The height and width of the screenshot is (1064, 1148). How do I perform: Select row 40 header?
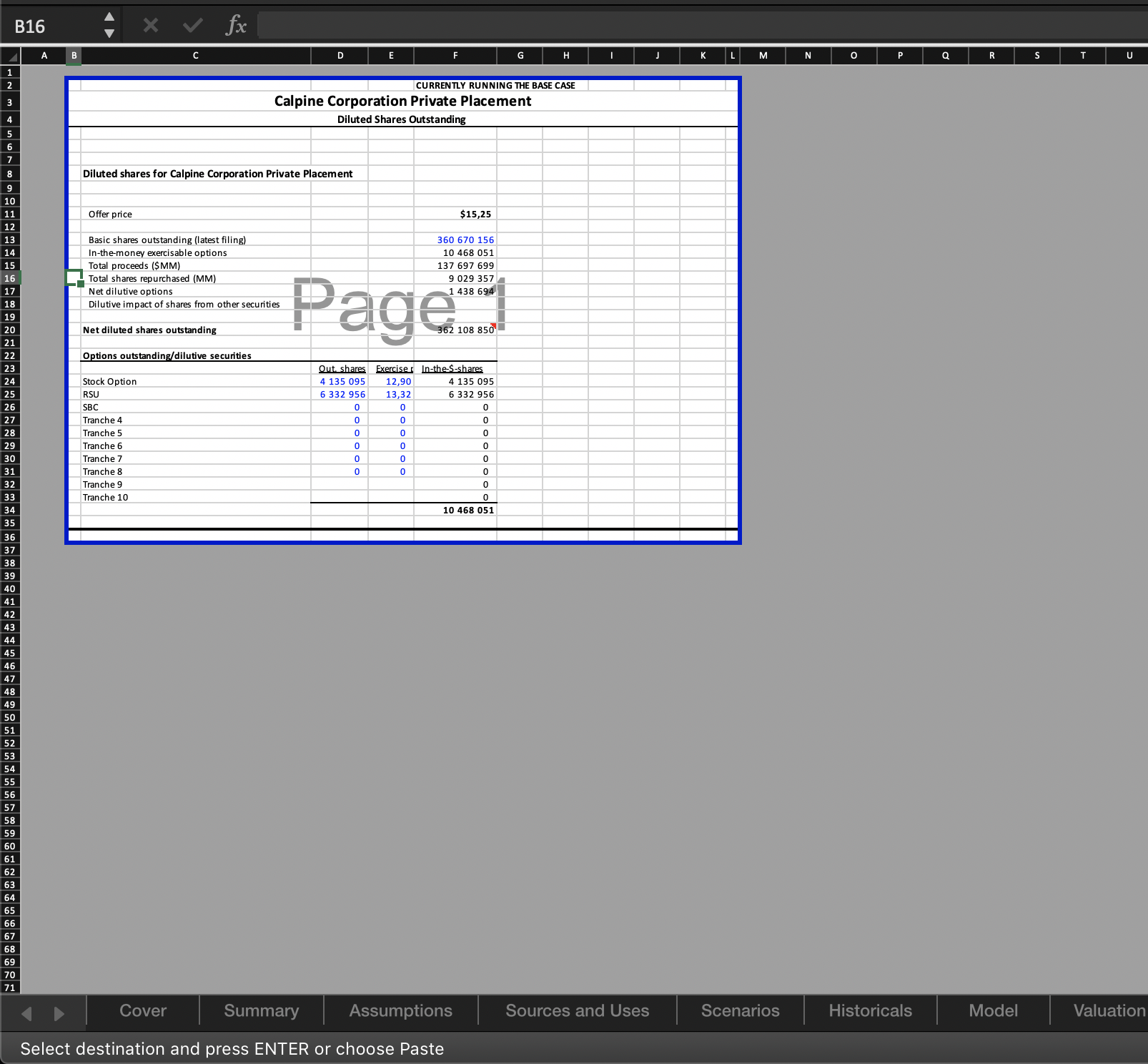[x=10, y=588]
